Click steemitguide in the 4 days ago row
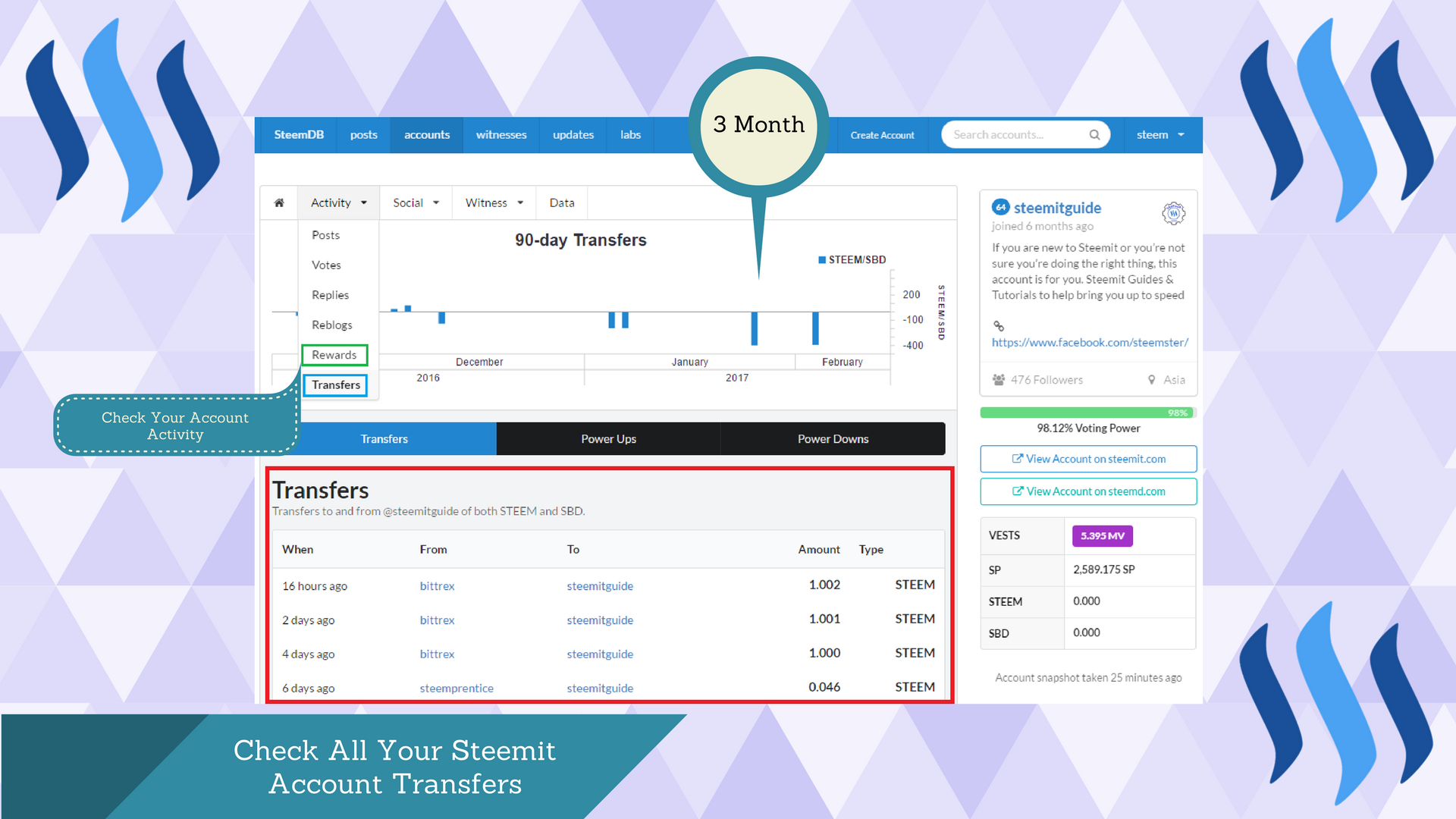The image size is (1456, 819). [600, 654]
